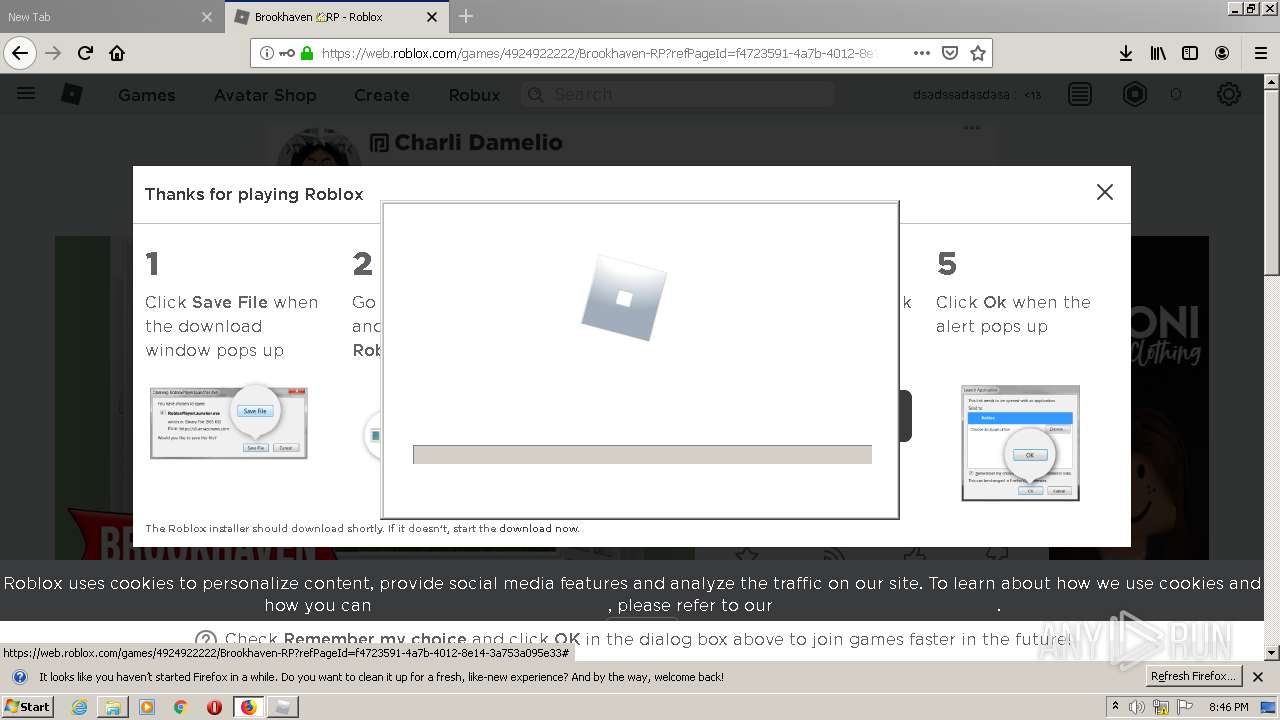
Task: Click the Firefox taskbar button
Action: [248, 707]
